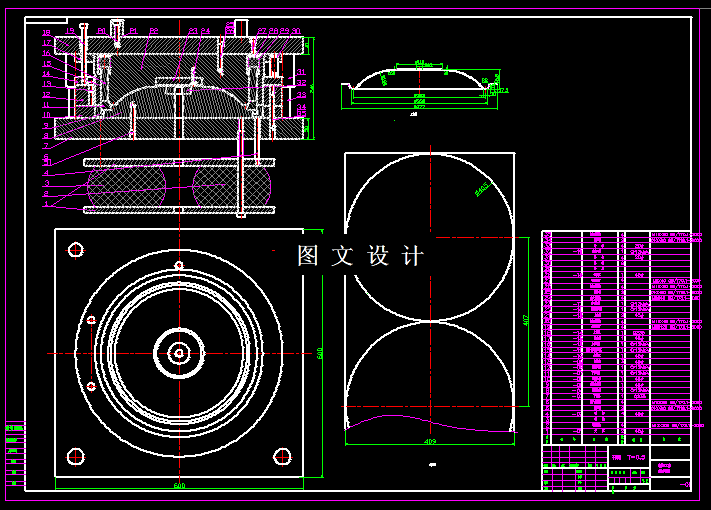The image size is (711, 510).
Task: Pick the right cross-hatched rubber spring in section view
Action: click(232, 186)
